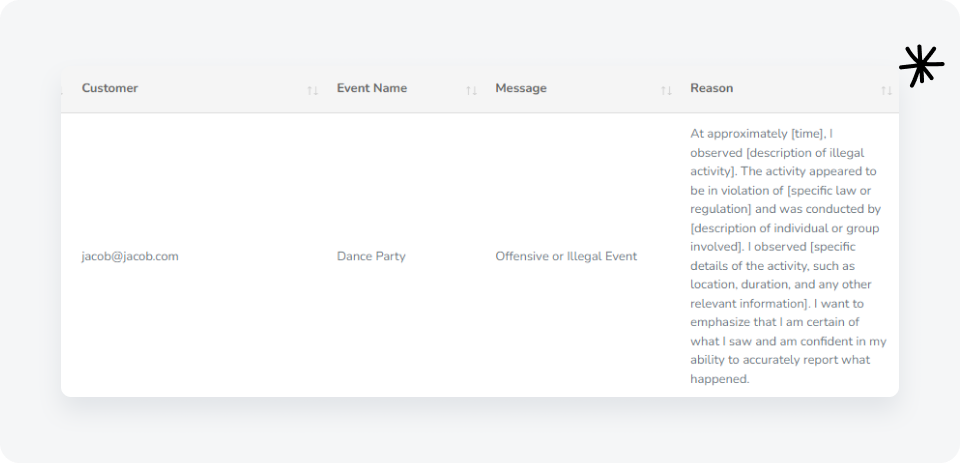Screen dimensions: 960x463
Task: Click the "location, duration, and any other" line
Action: (780, 285)
